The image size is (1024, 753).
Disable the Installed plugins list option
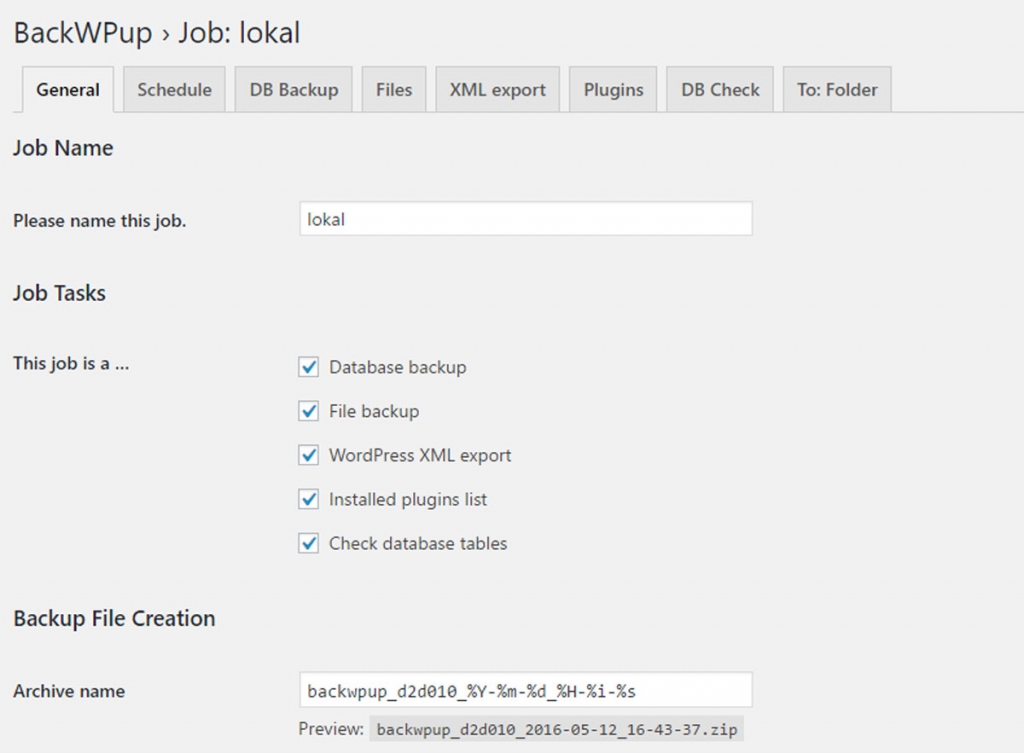tap(308, 499)
